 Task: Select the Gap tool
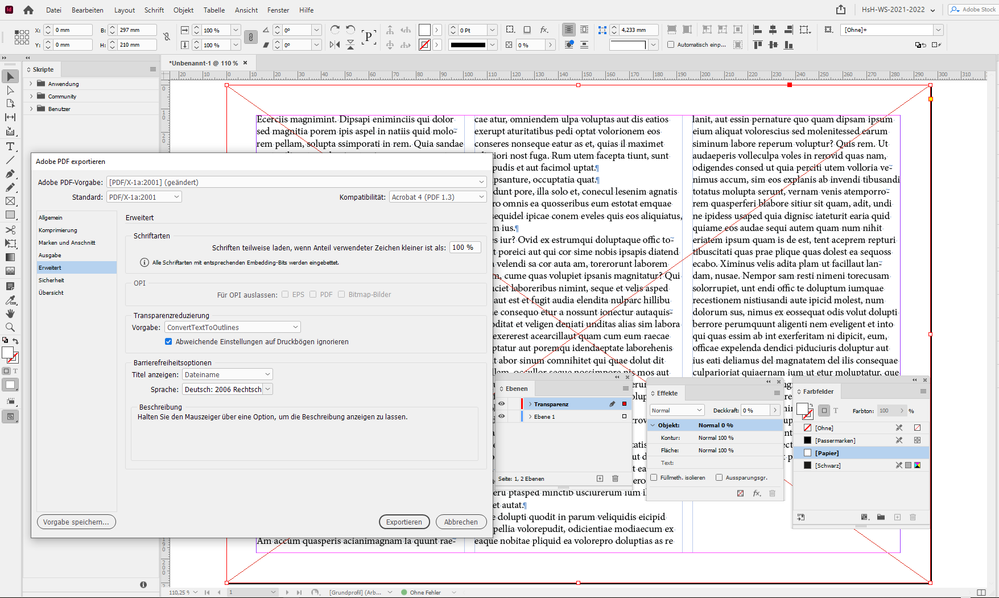(10, 117)
